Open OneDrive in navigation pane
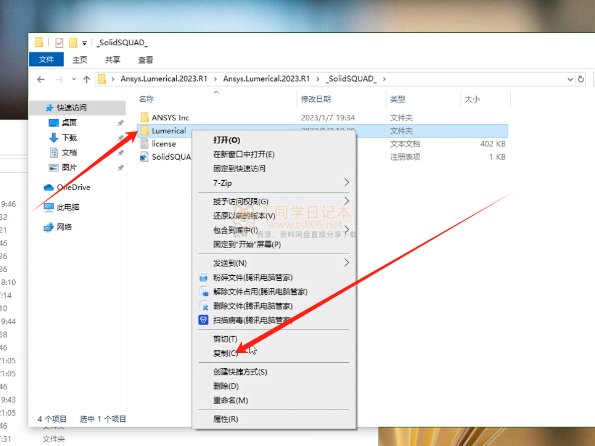Viewport: 595px width, 446px height. click(x=74, y=187)
